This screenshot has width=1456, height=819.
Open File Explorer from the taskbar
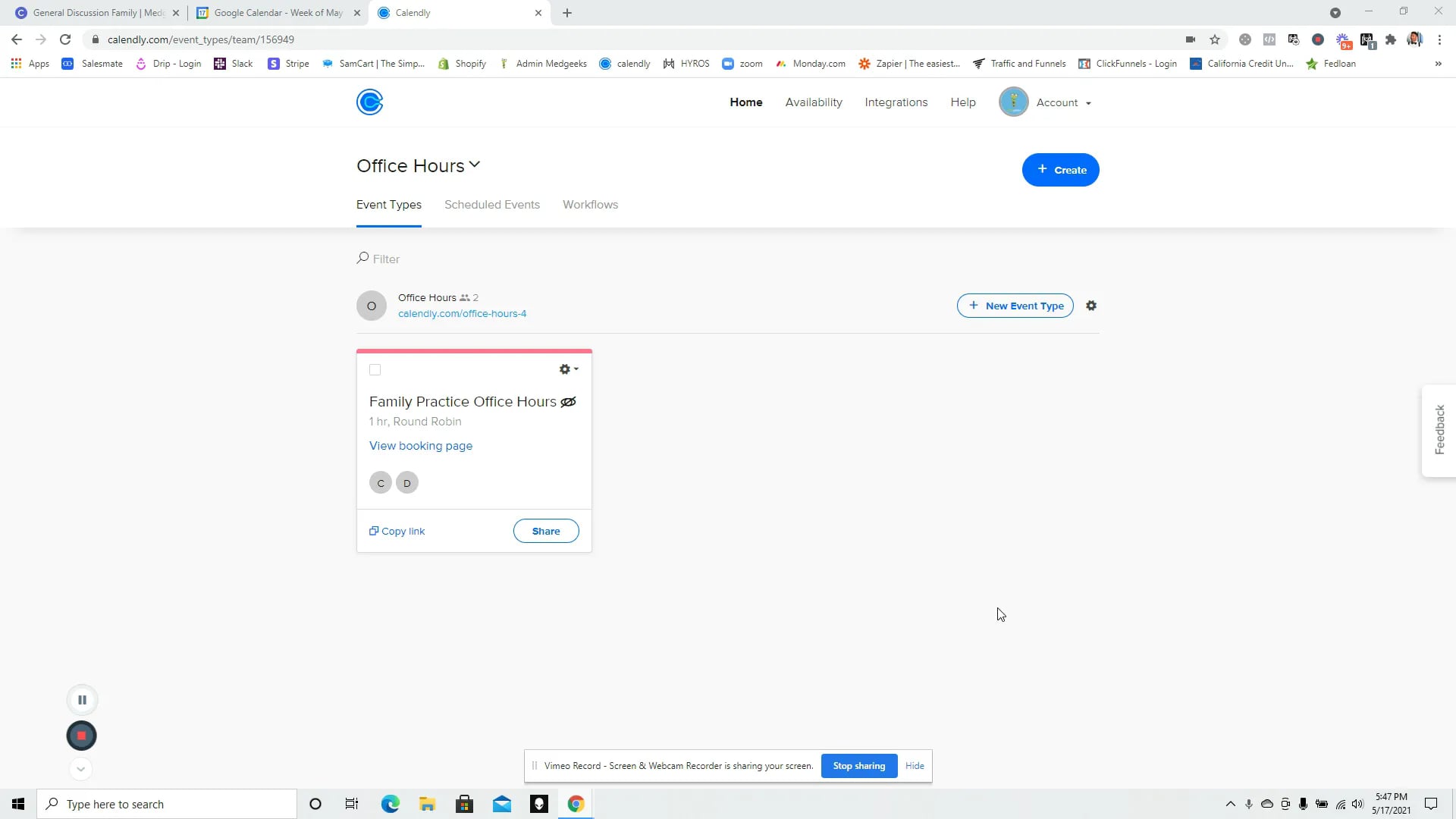[x=427, y=804]
